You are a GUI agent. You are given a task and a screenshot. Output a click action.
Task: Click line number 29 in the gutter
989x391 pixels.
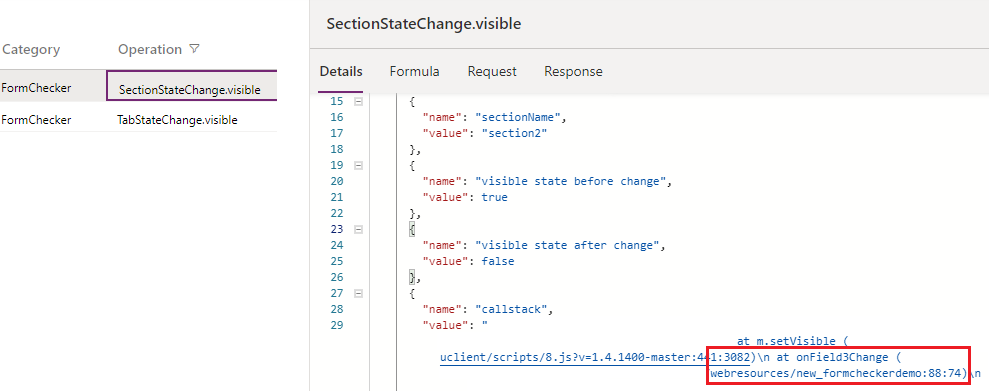coord(336,326)
